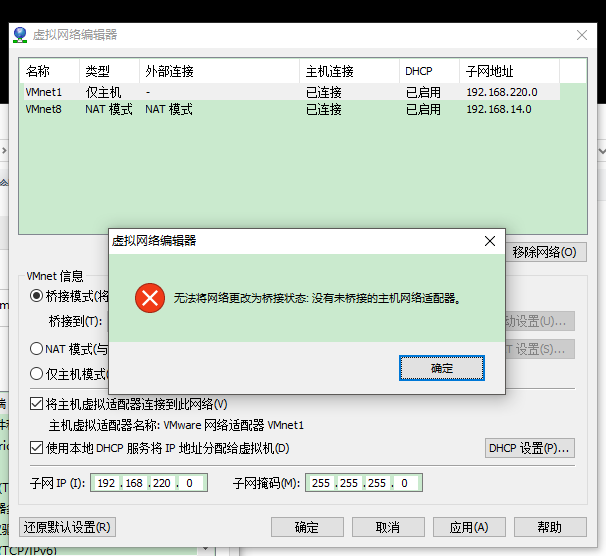606x556 pixels.
Task: Click the 外部连接 column header
Action: [219, 71]
